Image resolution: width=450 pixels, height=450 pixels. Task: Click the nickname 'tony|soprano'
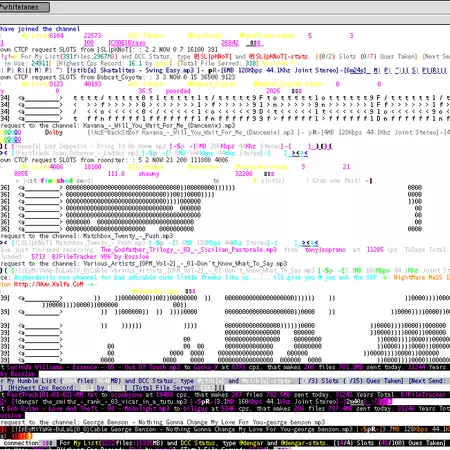325,250
